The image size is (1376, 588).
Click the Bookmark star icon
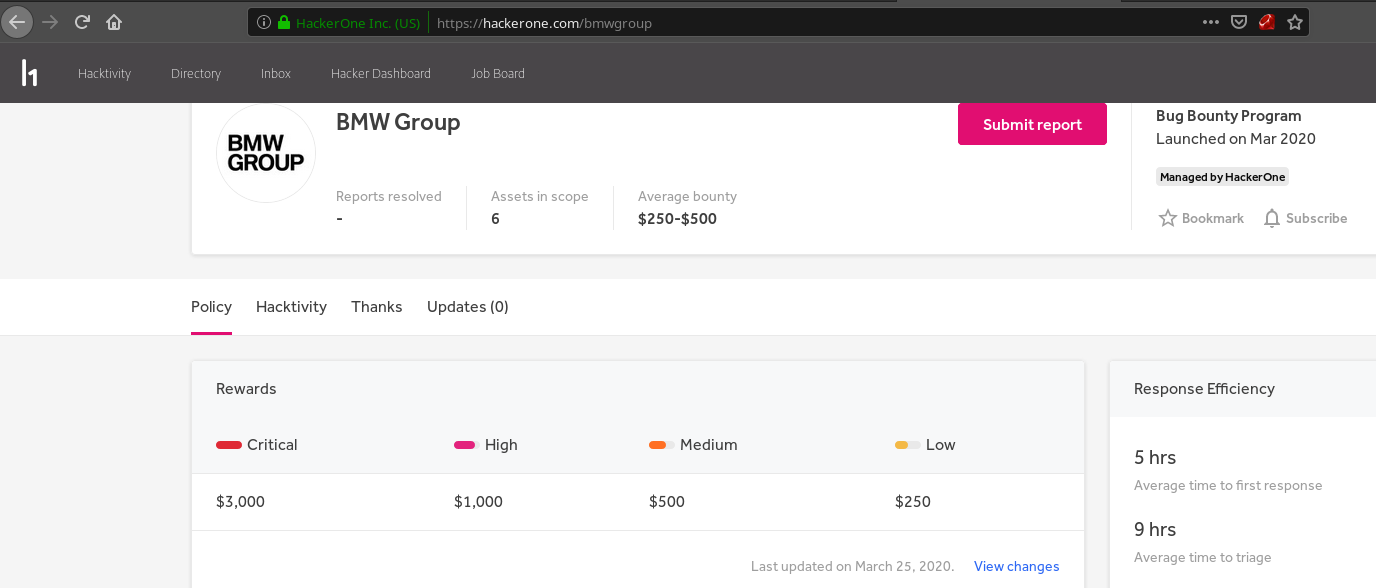coord(1167,218)
